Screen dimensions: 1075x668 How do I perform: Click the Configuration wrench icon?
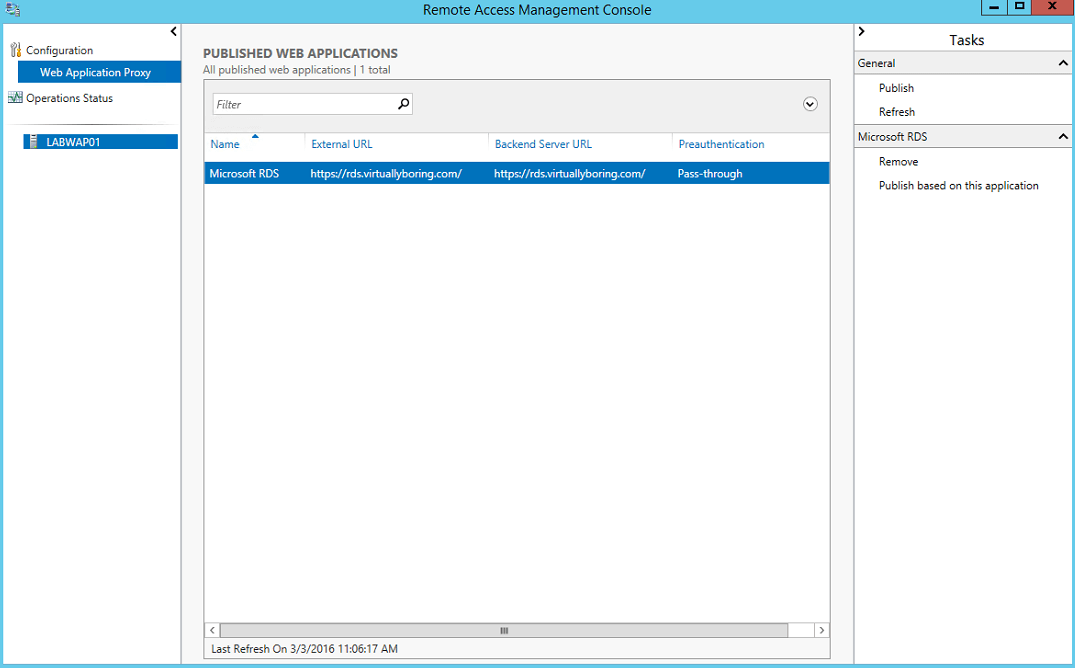16,49
